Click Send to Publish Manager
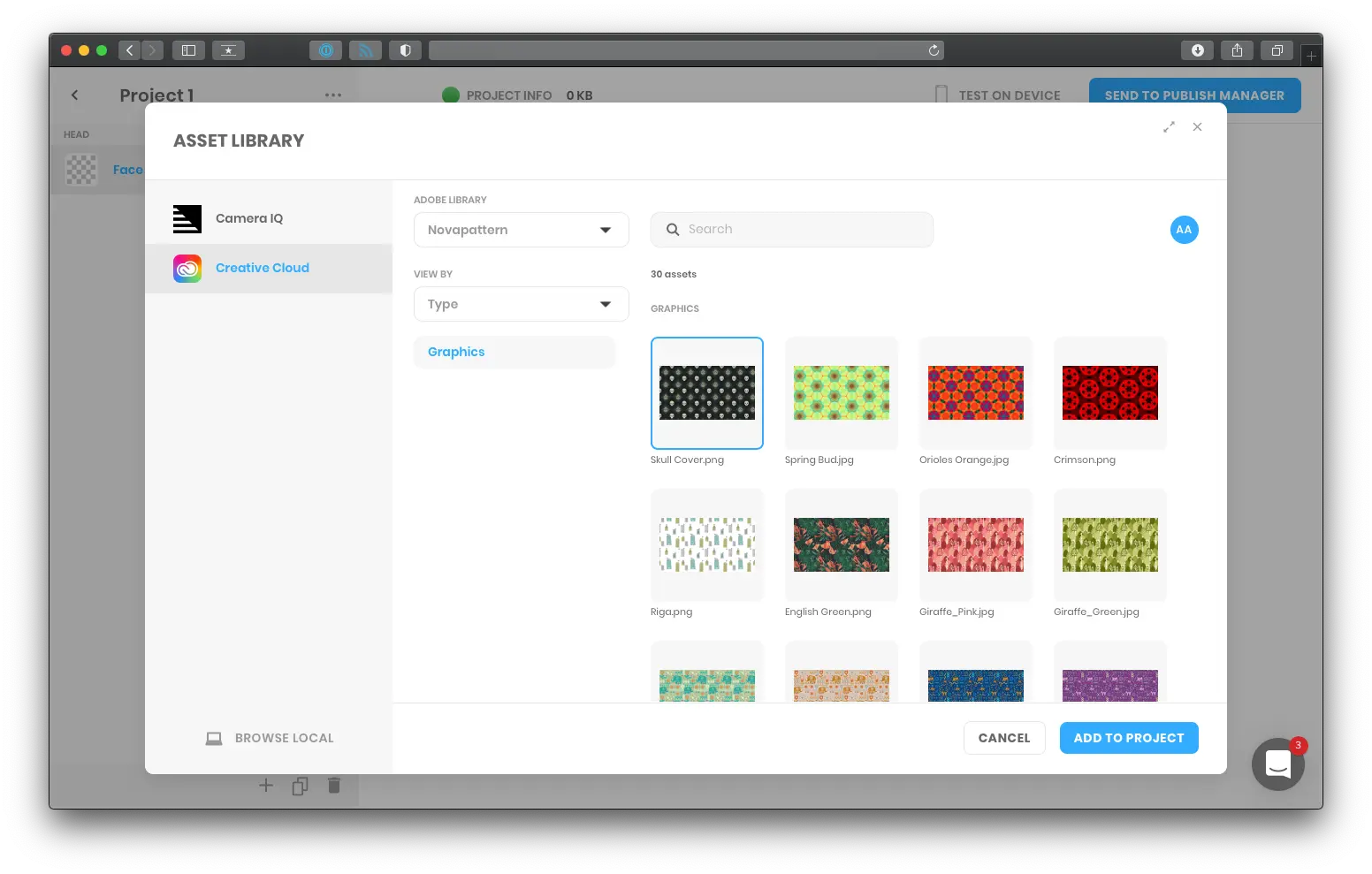Screen dimensions: 1372x874 (1194, 95)
